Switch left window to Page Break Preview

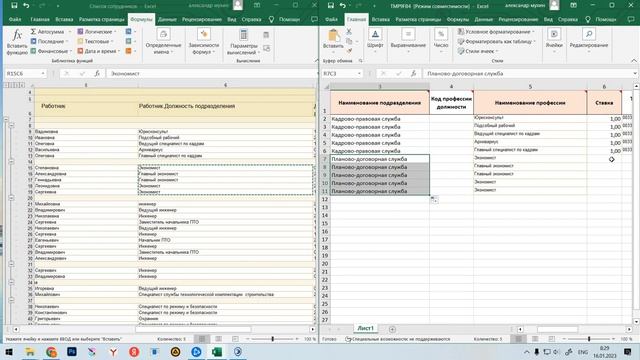point(235,339)
